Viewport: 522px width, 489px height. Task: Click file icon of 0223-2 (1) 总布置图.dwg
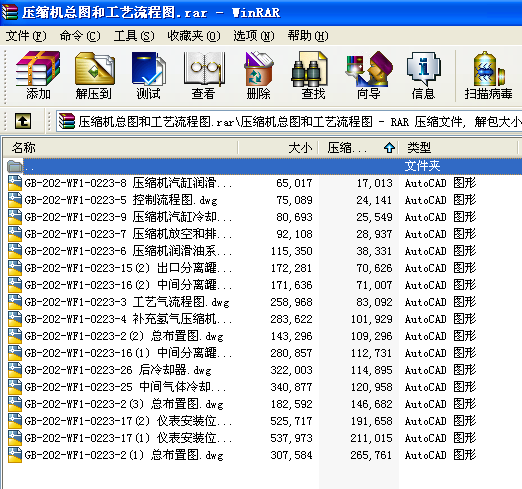click(15, 455)
